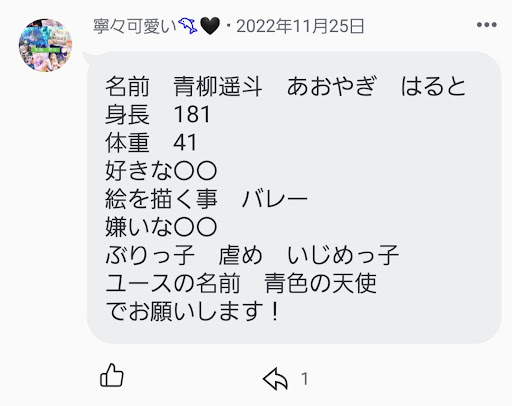Click the 好きな〇〇 heading line
Image resolution: width=512 pixels, height=406 pixels.
[161, 170]
